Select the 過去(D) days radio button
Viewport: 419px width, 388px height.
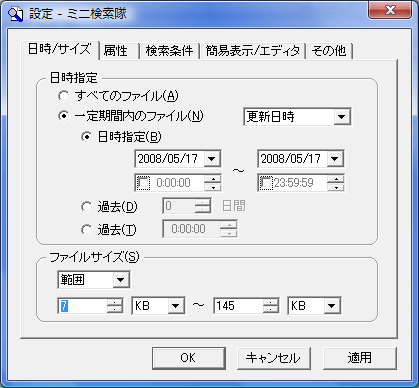87,207
